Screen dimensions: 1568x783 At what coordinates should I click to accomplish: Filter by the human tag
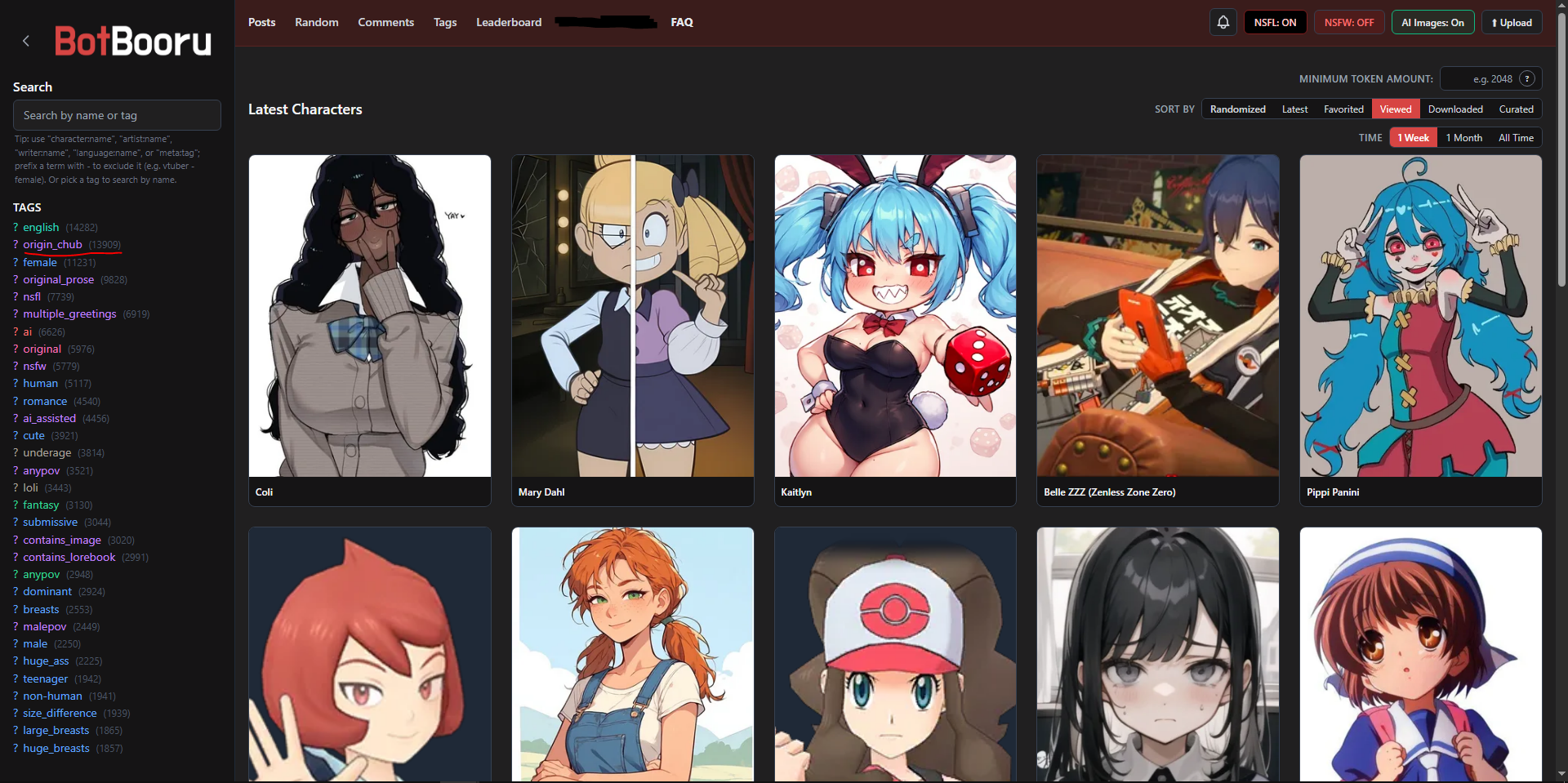tap(40, 383)
